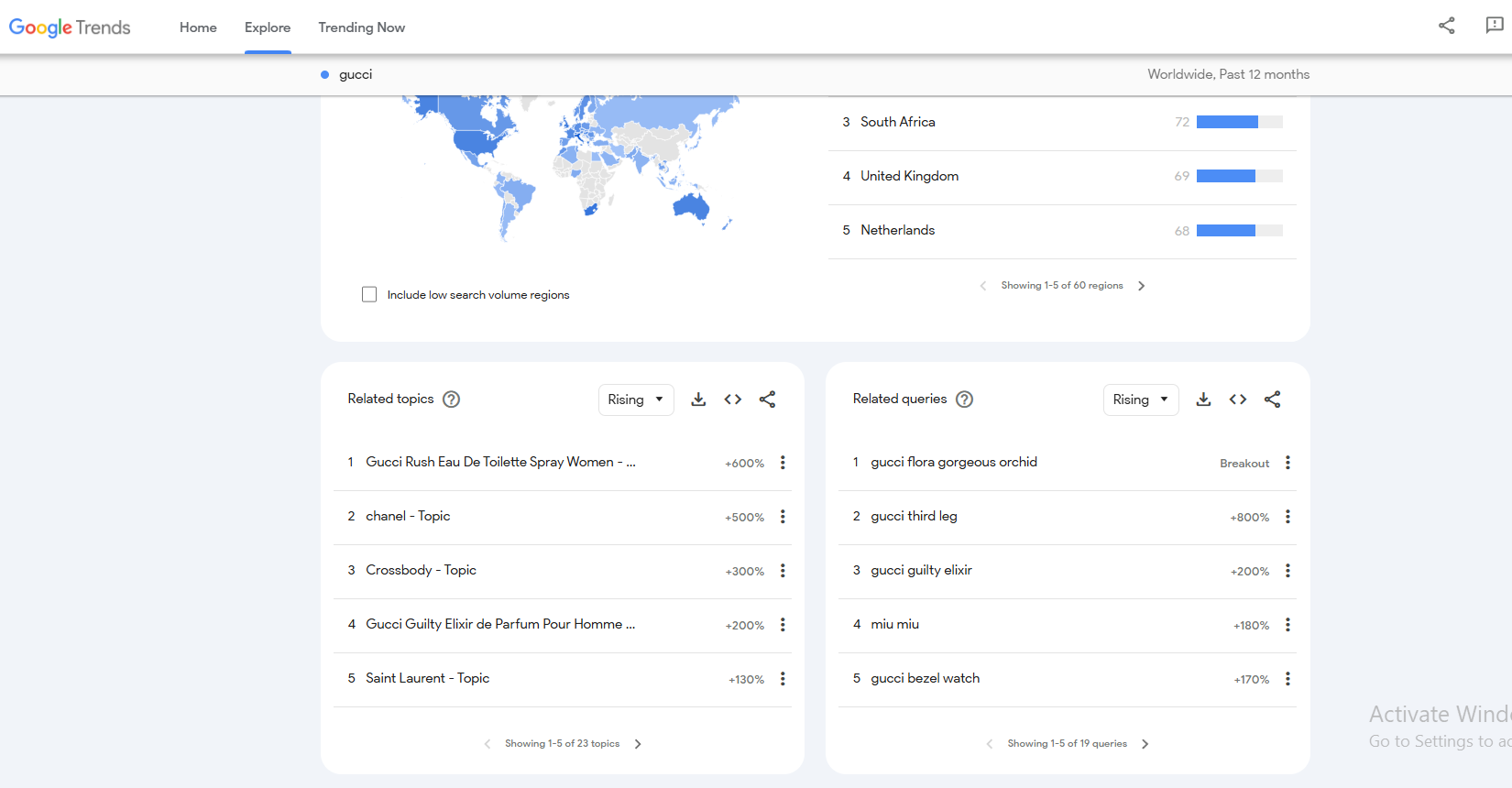Open gucci bezel watch query

point(925,678)
